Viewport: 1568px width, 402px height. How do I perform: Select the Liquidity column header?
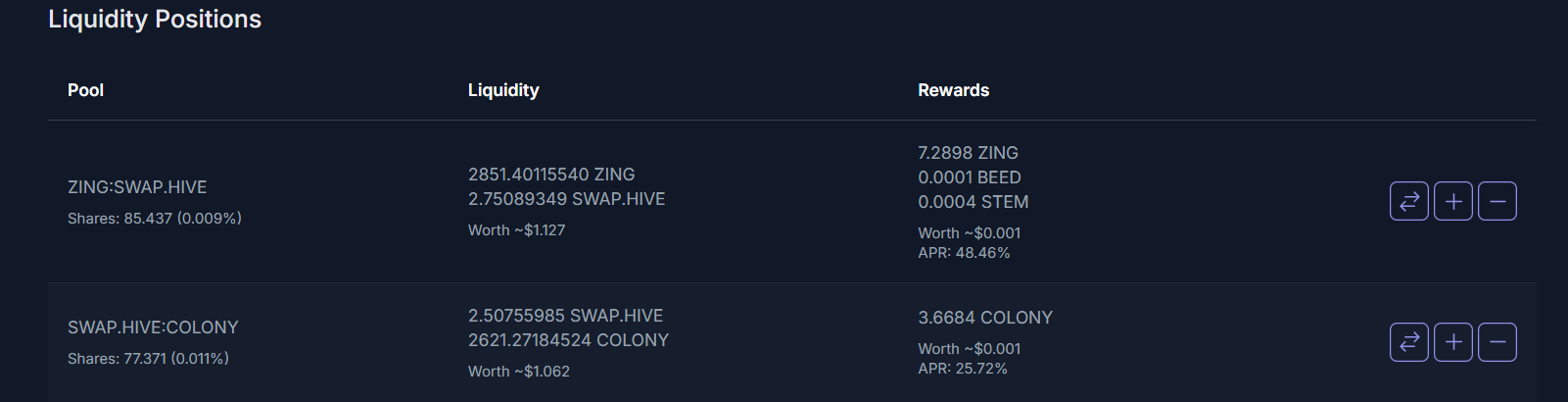pyautogui.click(x=503, y=90)
